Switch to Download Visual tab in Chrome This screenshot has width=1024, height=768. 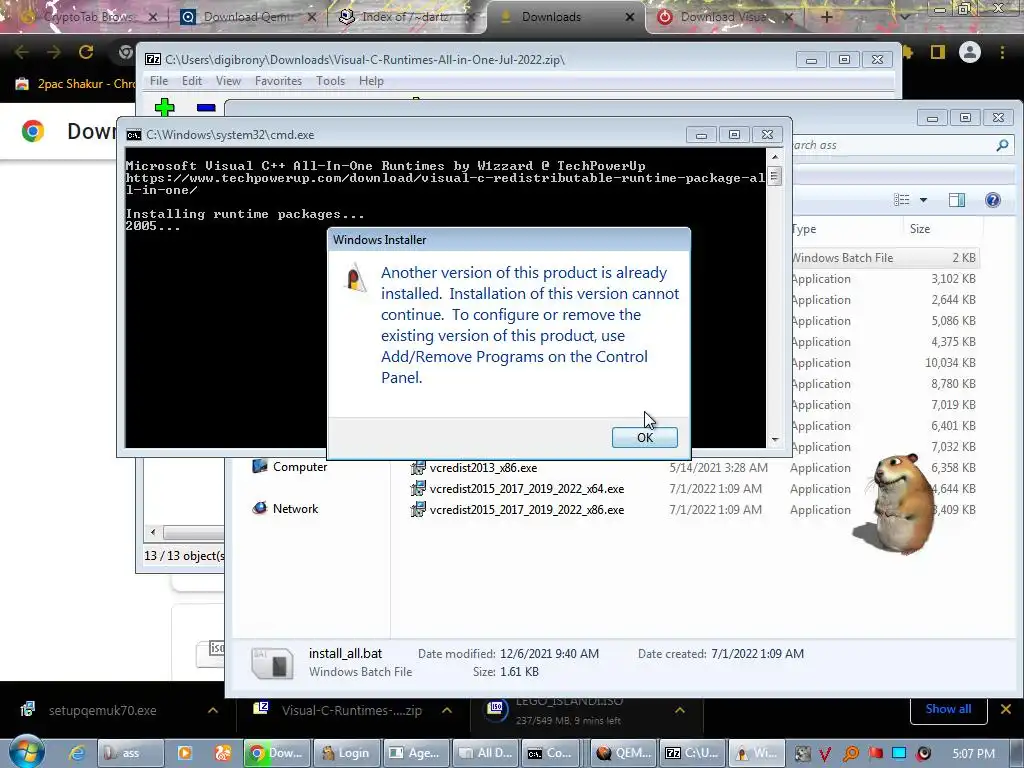[x=722, y=17]
